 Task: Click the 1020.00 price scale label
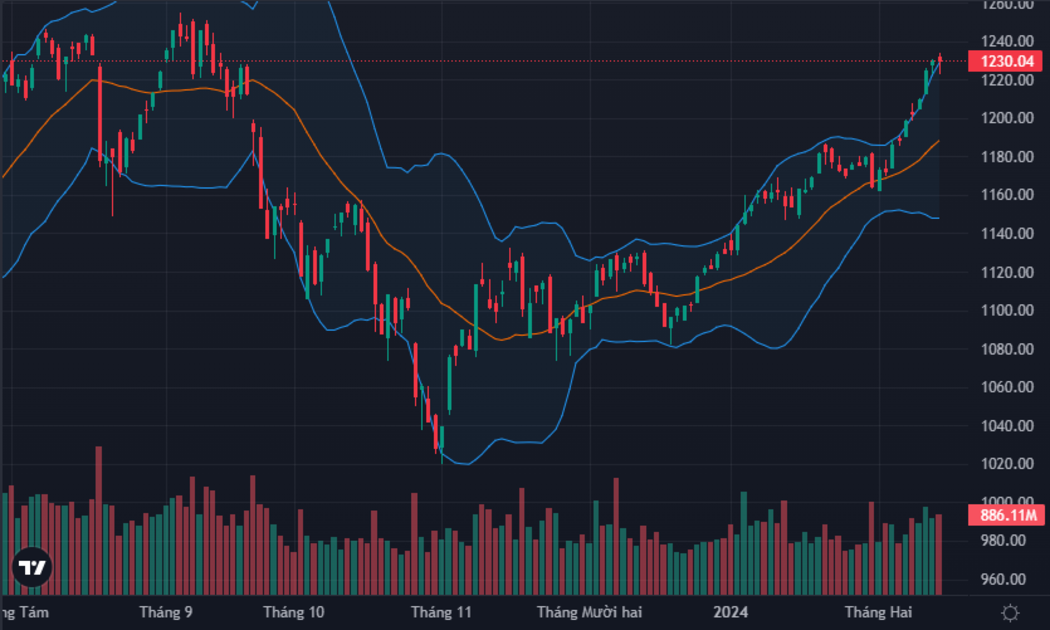pyautogui.click(x=1007, y=463)
